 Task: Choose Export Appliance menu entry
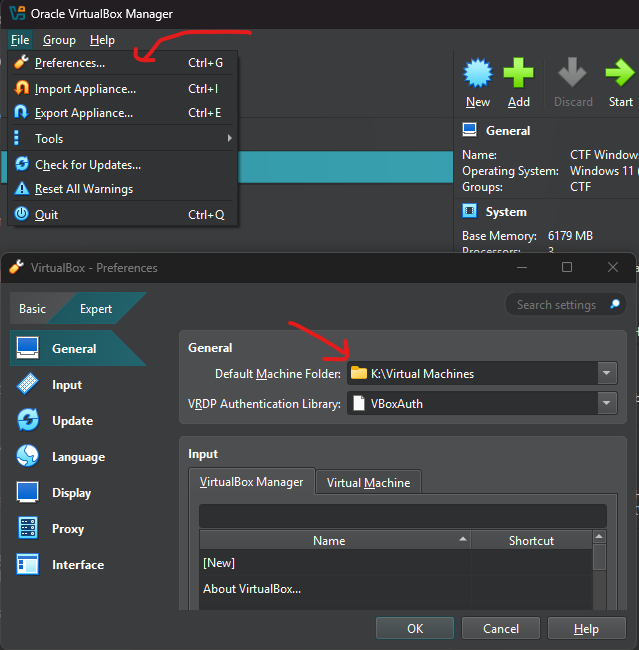click(x=122, y=113)
